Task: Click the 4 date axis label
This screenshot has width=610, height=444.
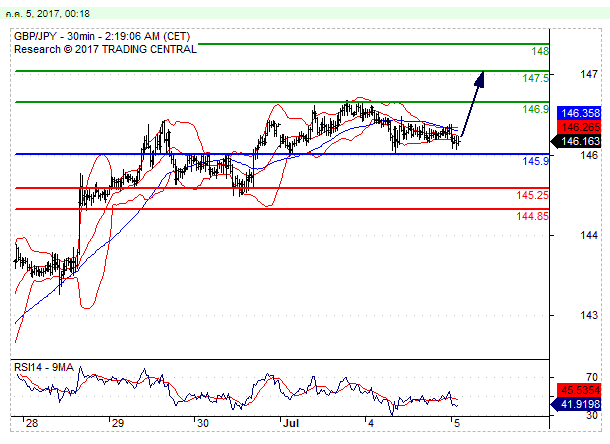Action: pyautogui.click(x=371, y=423)
